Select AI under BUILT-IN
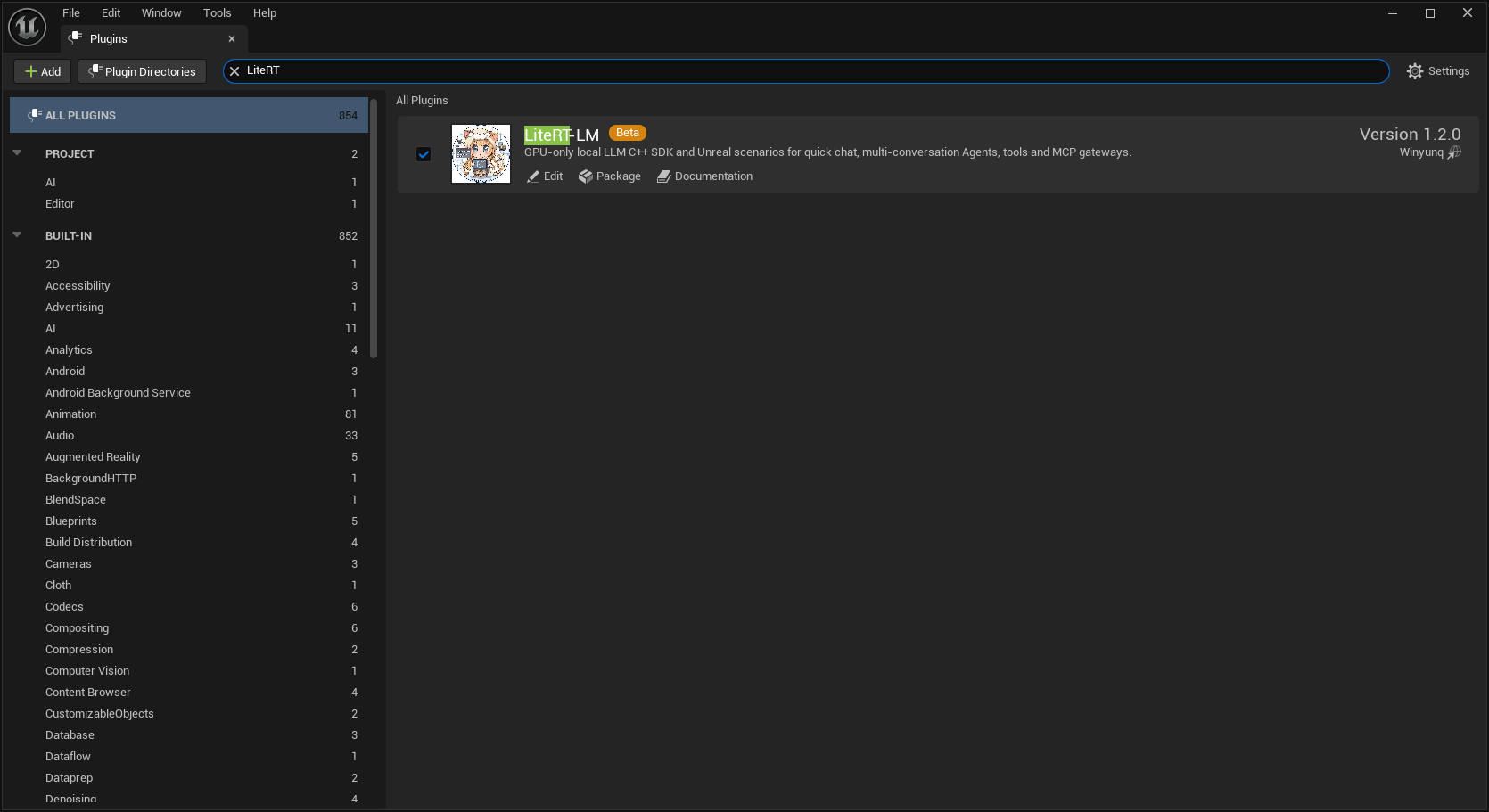The width and height of the screenshot is (1489, 812). (189, 328)
